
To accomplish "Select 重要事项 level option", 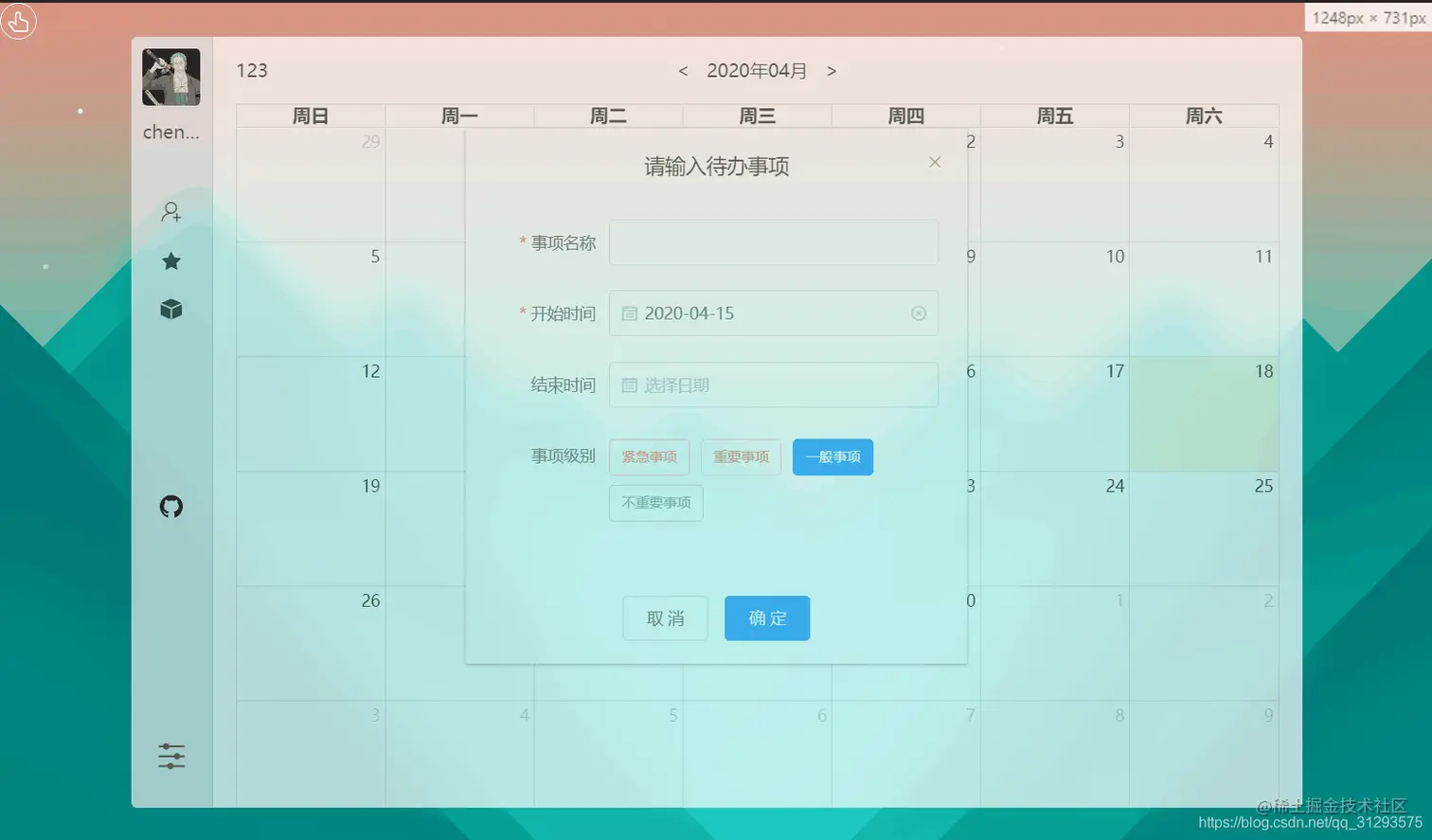I will 741,457.
